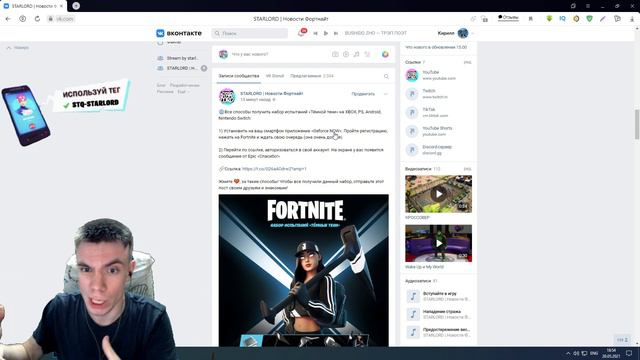The height and width of the screenshot is (360, 640).
Task: Open the notifications bell
Action: tap(302, 33)
